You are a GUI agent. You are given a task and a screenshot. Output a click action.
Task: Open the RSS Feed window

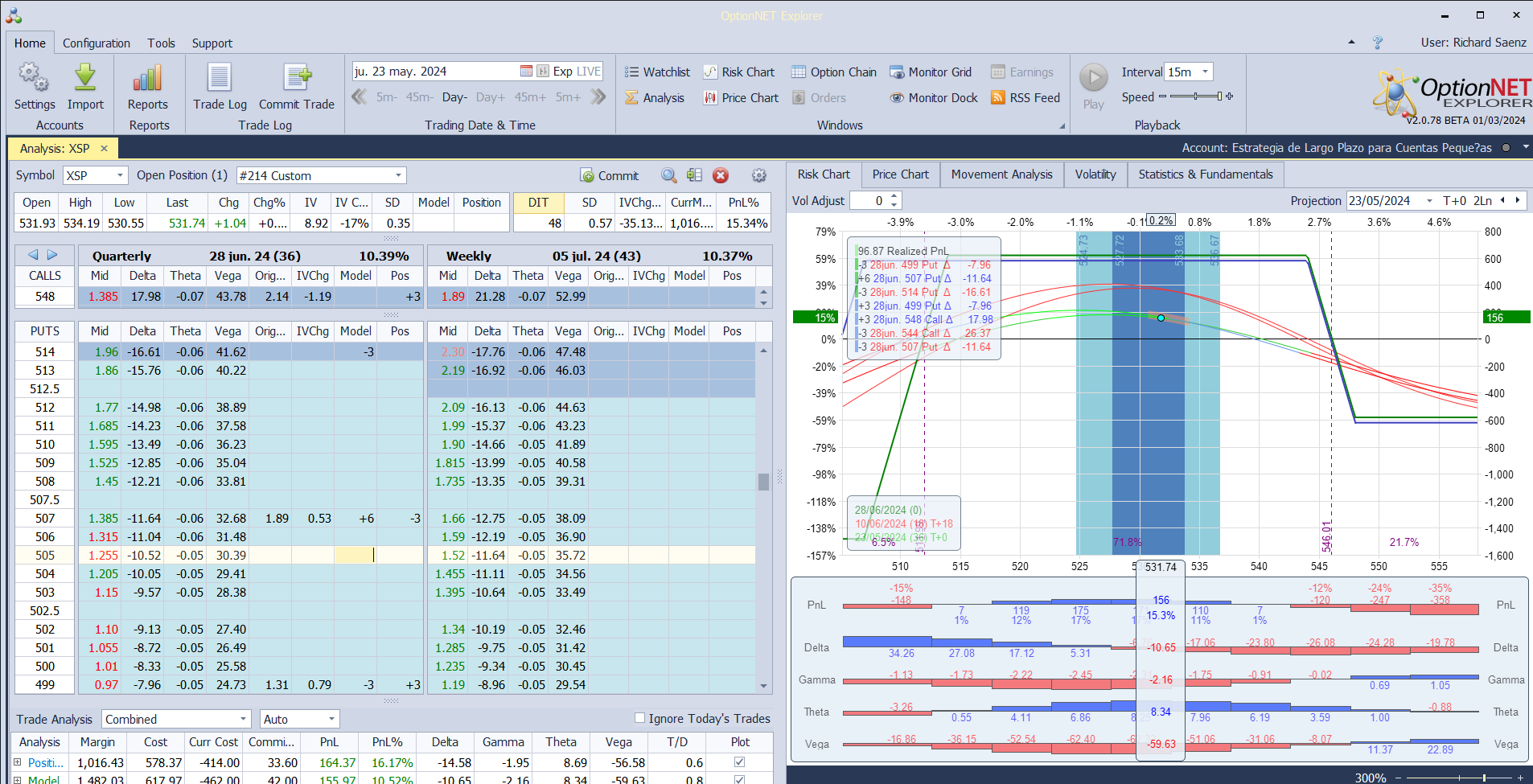coord(1025,98)
